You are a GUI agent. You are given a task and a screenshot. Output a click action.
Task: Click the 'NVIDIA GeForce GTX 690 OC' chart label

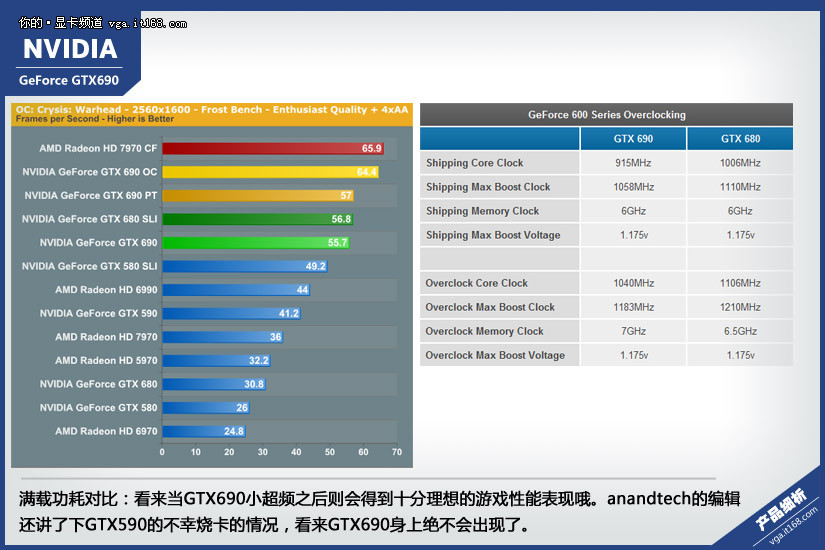coord(89,172)
